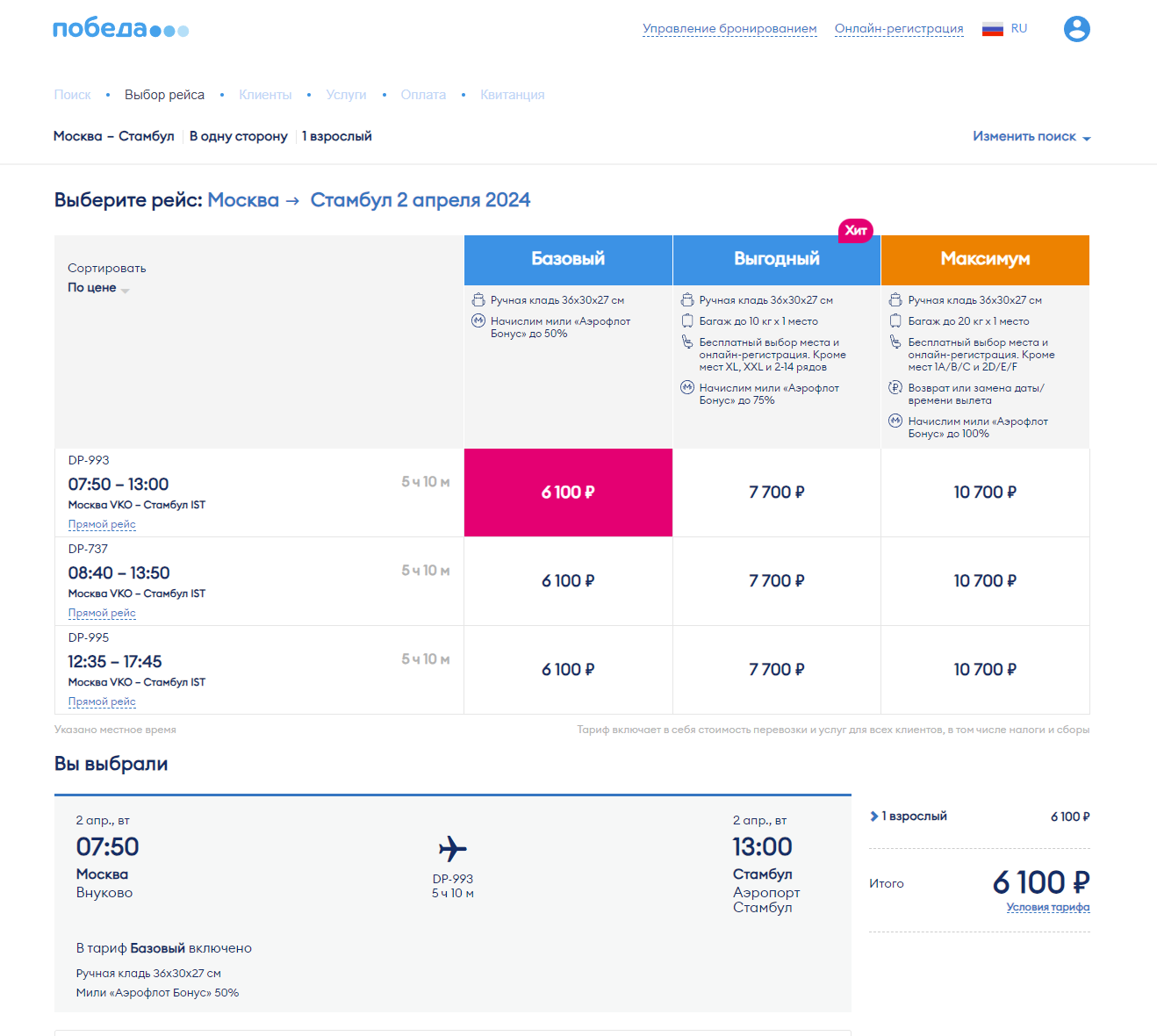Click the refund ruble icon under Максимум
1157x1036 pixels.
pos(895,388)
